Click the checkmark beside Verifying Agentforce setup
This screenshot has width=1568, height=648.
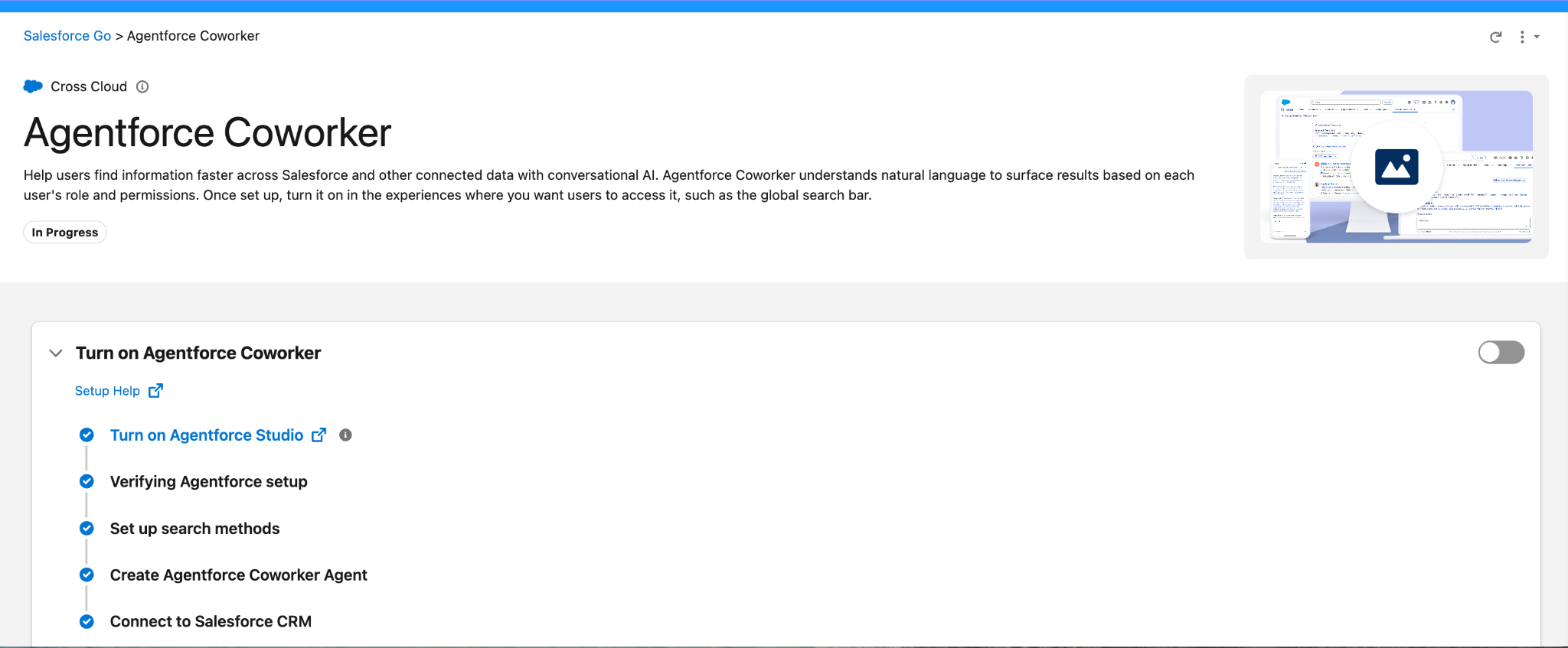click(87, 482)
